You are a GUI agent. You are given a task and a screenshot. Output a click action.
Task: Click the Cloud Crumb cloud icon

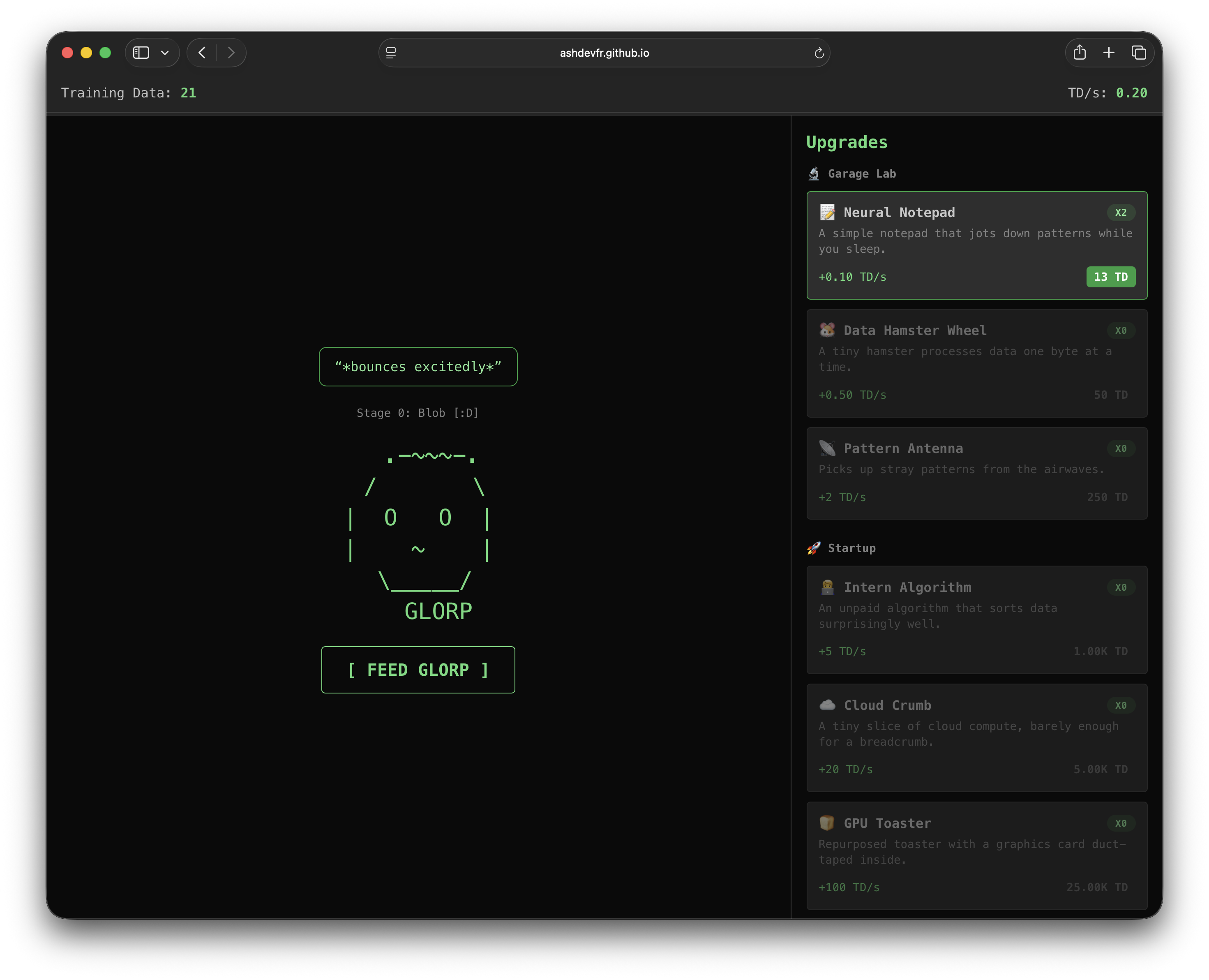827,705
